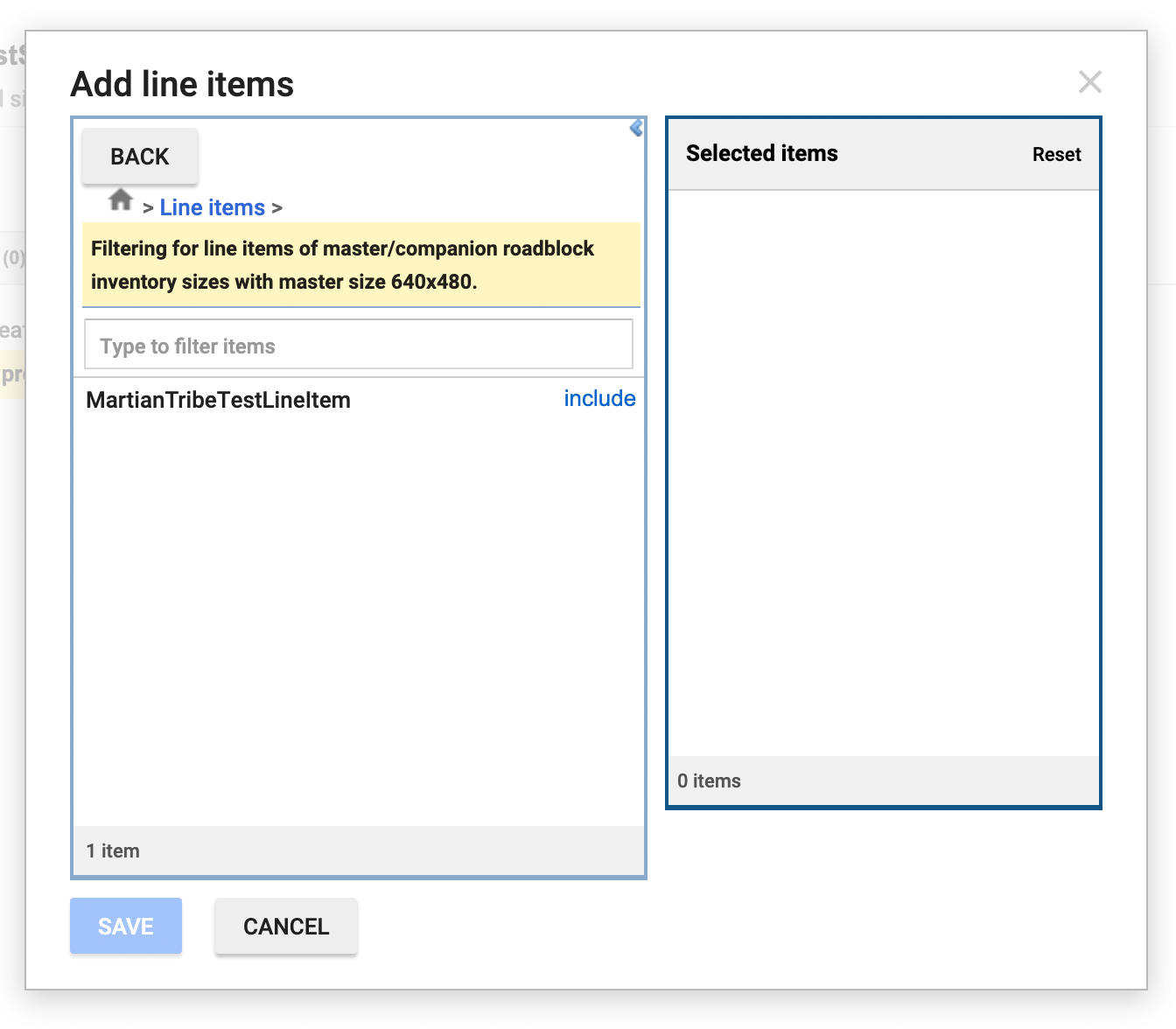
Task: Reset the selected items list
Action: pyautogui.click(x=1057, y=154)
